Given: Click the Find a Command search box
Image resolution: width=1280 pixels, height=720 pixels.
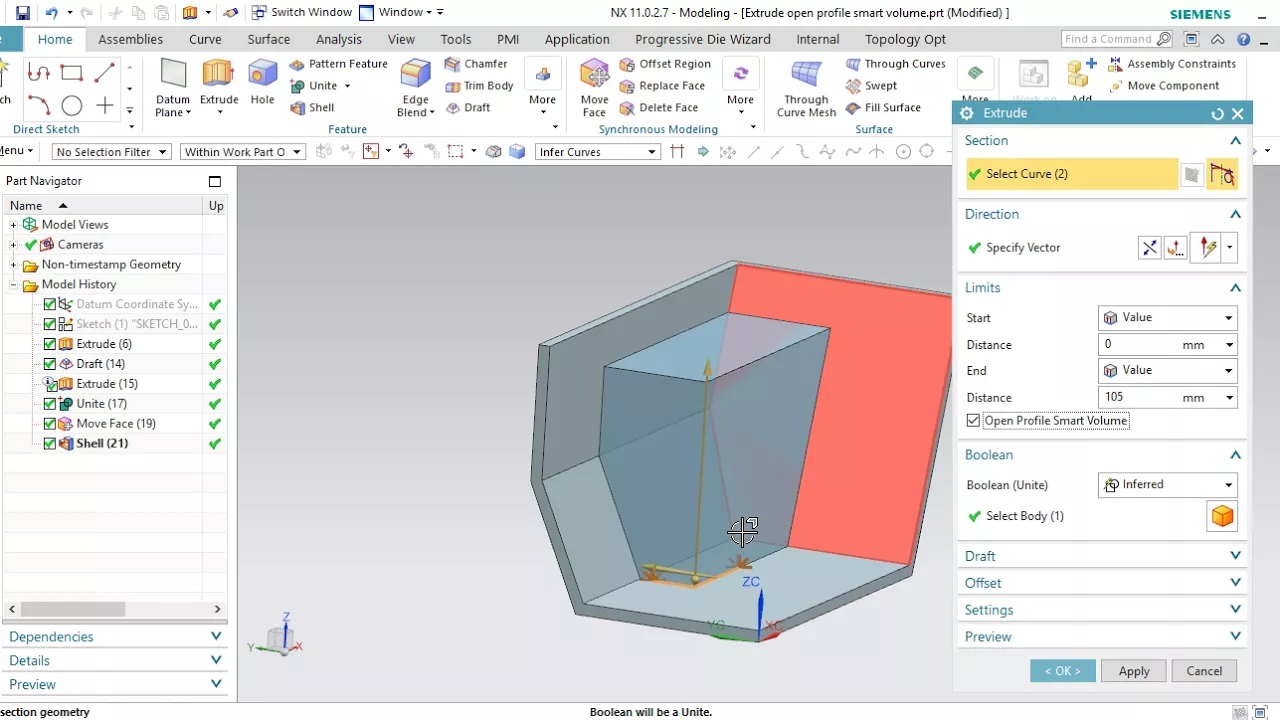Looking at the screenshot, I should tap(1117, 39).
